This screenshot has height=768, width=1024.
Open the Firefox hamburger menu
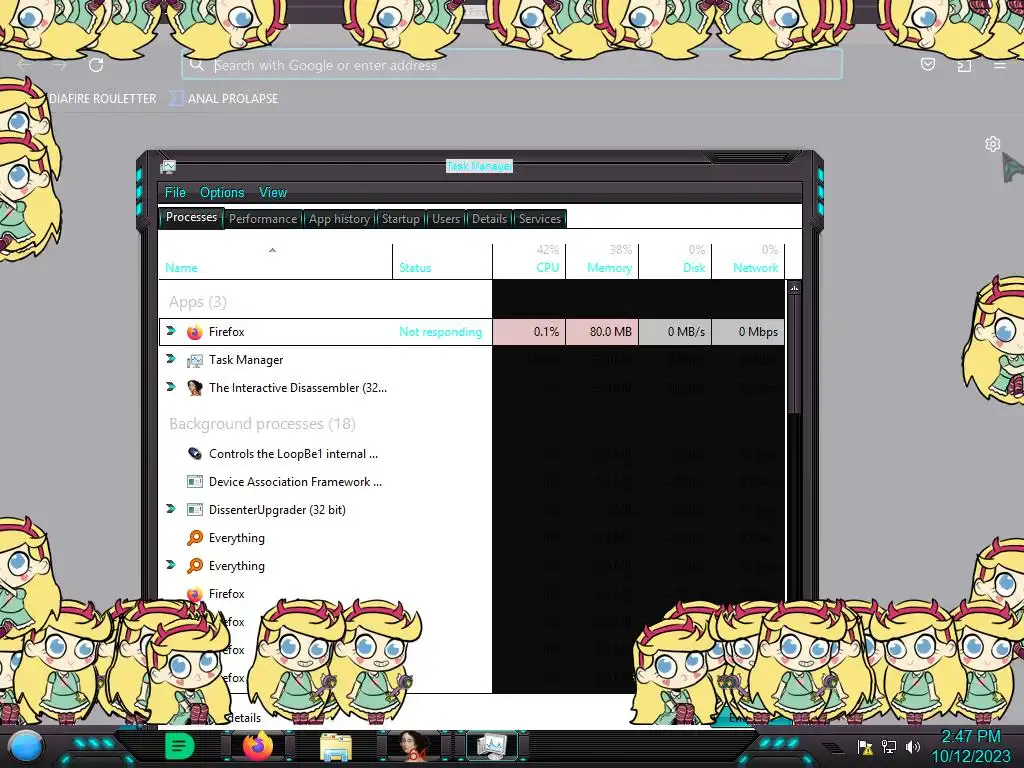[1000, 65]
